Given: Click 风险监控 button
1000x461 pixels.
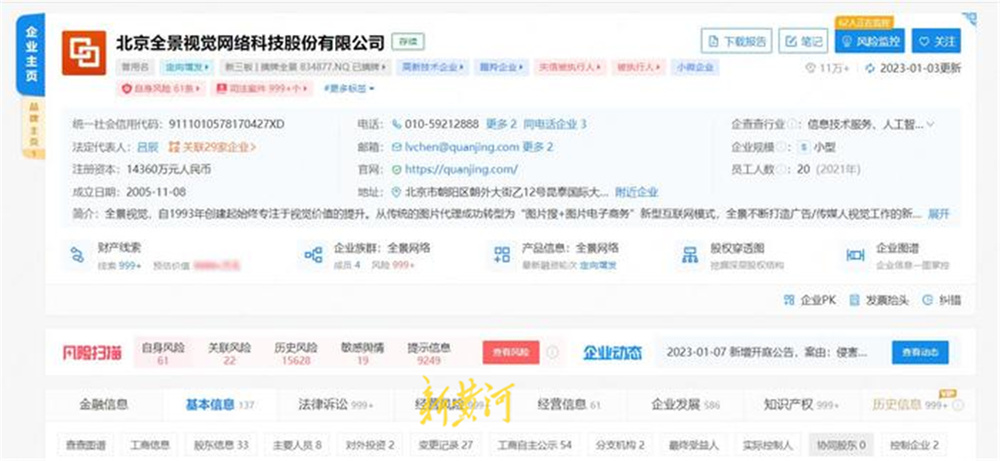Looking at the screenshot, I should 871,41.
